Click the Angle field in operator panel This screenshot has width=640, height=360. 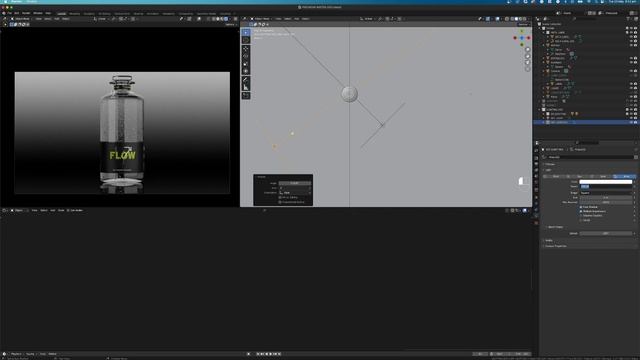(x=295, y=183)
